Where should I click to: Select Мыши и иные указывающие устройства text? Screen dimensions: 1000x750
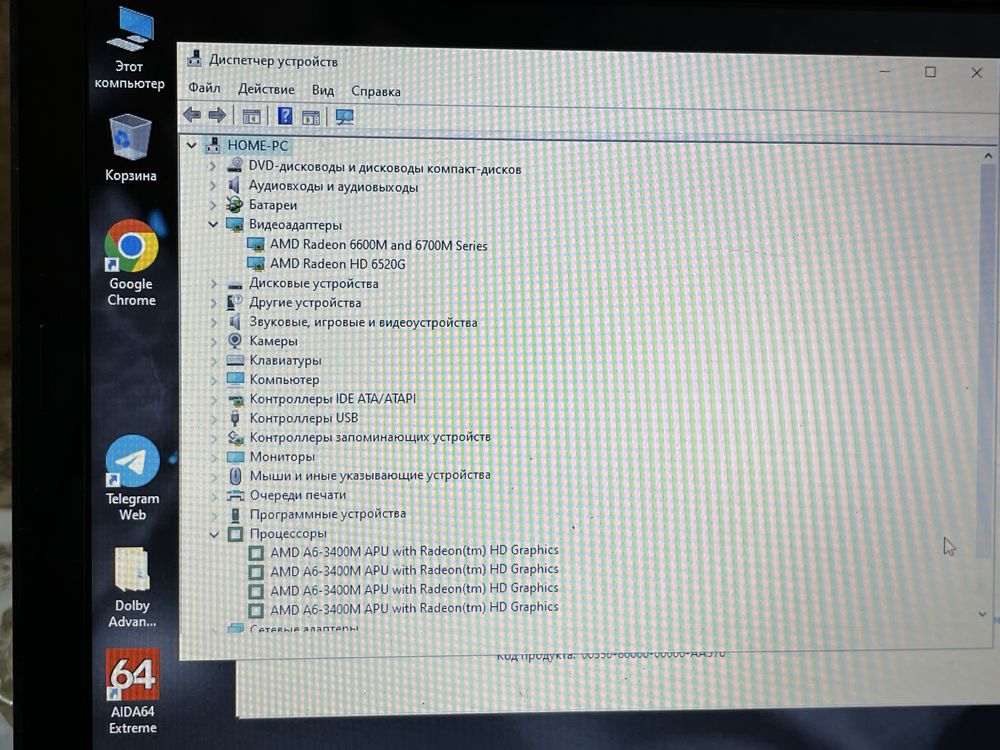[x=370, y=475]
